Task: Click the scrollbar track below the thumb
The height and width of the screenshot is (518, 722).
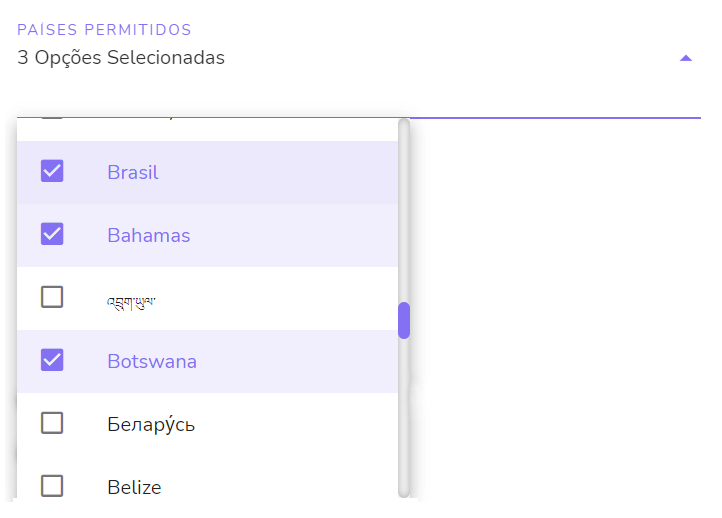Action: (x=404, y=420)
